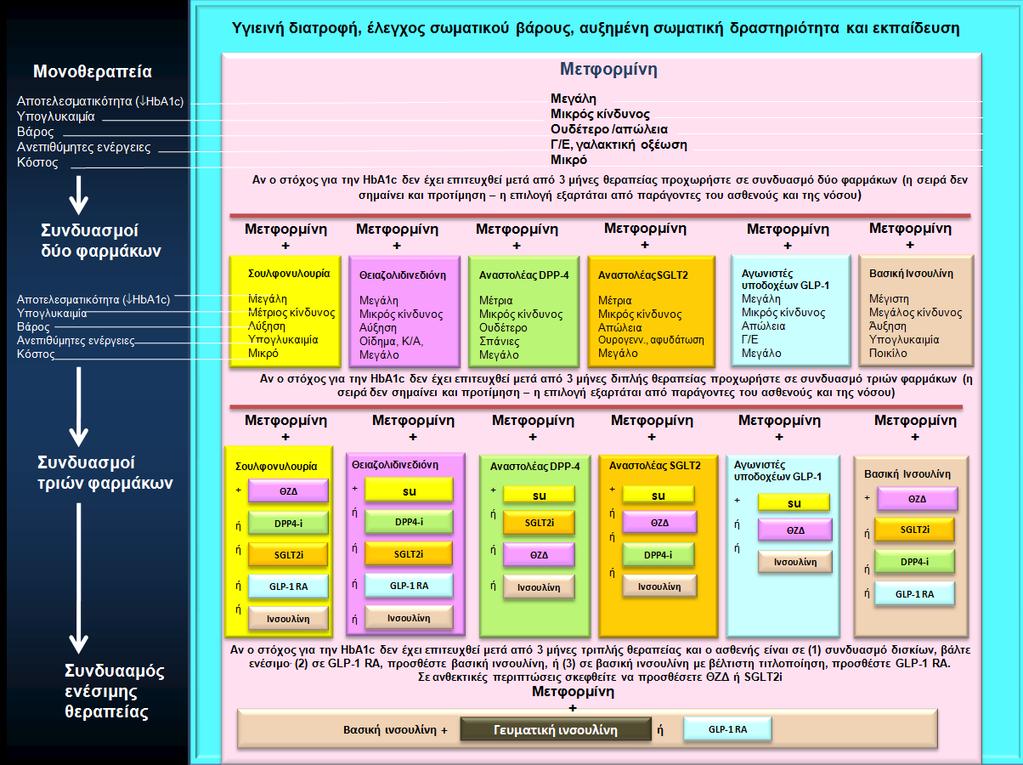Select SGLT2i in the triple-therapy Βασική Ινσουλίνη column
The height and width of the screenshot is (765, 1023).
(915, 530)
